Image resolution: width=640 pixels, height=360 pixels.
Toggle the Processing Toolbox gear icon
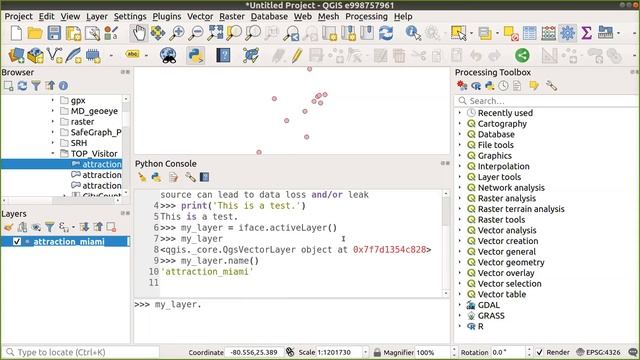(567, 33)
